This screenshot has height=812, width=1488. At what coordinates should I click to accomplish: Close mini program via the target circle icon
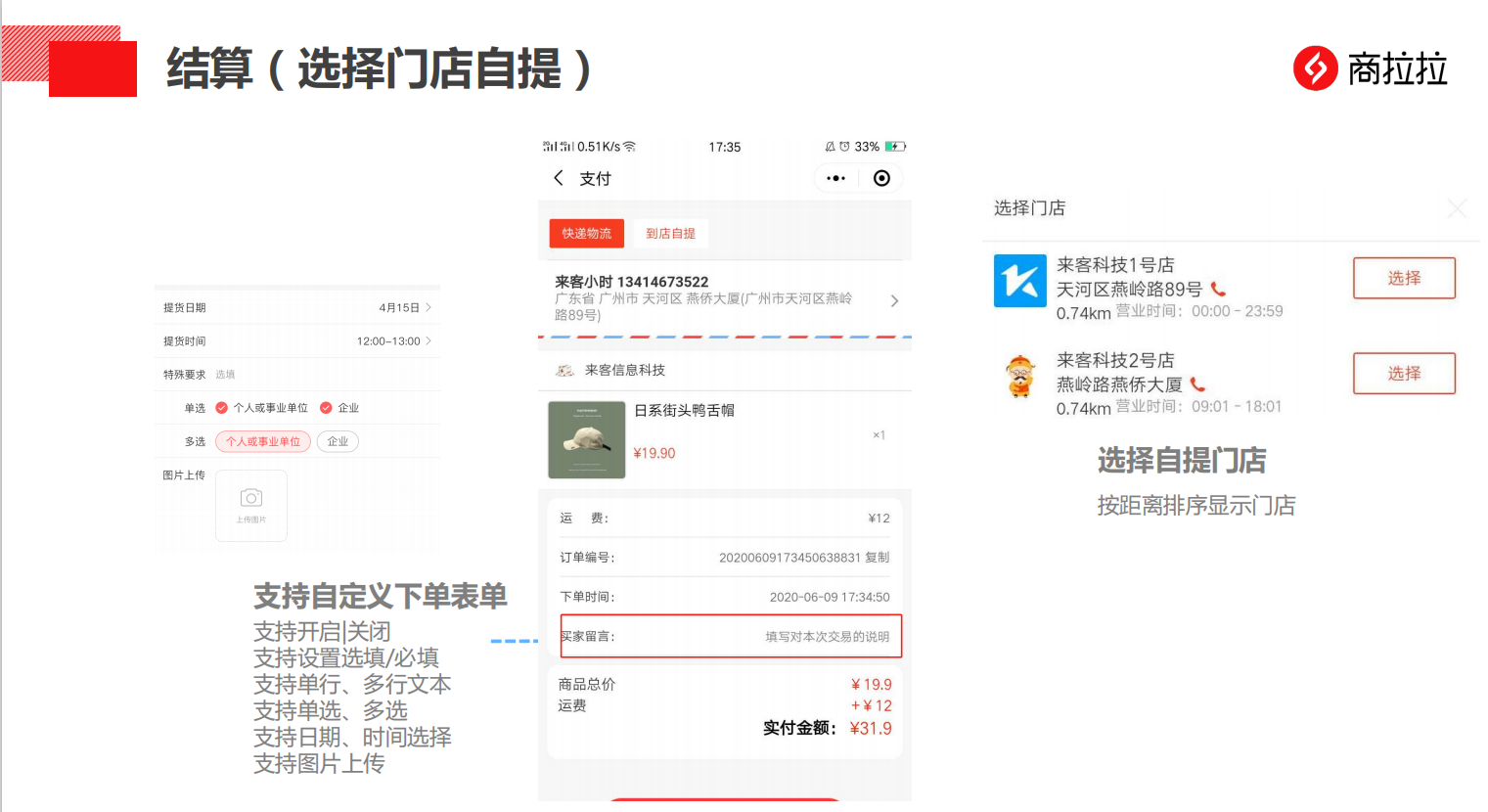click(x=881, y=178)
